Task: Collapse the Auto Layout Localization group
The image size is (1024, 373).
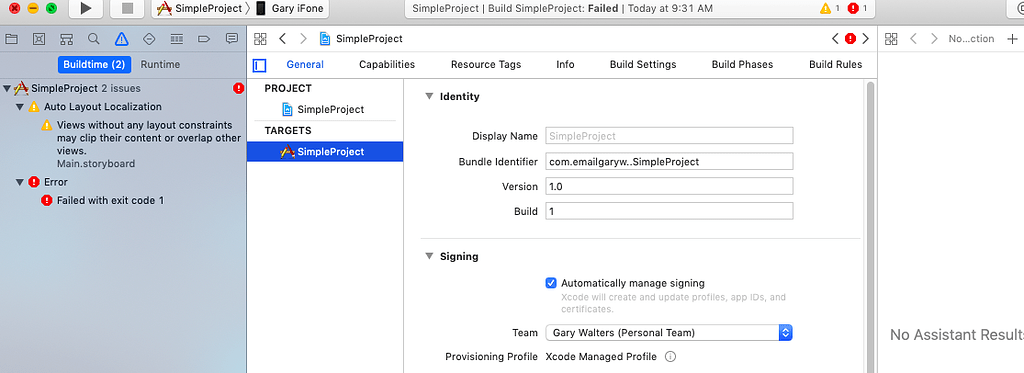Action: (x=20, y=107)
